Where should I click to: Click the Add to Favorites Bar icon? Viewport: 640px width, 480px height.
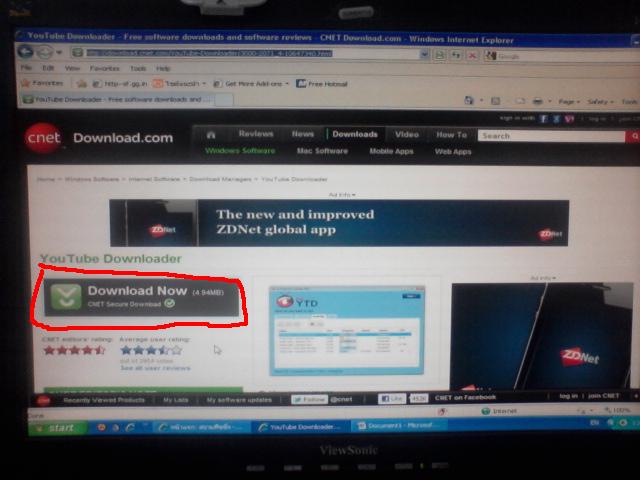(82, 84)
